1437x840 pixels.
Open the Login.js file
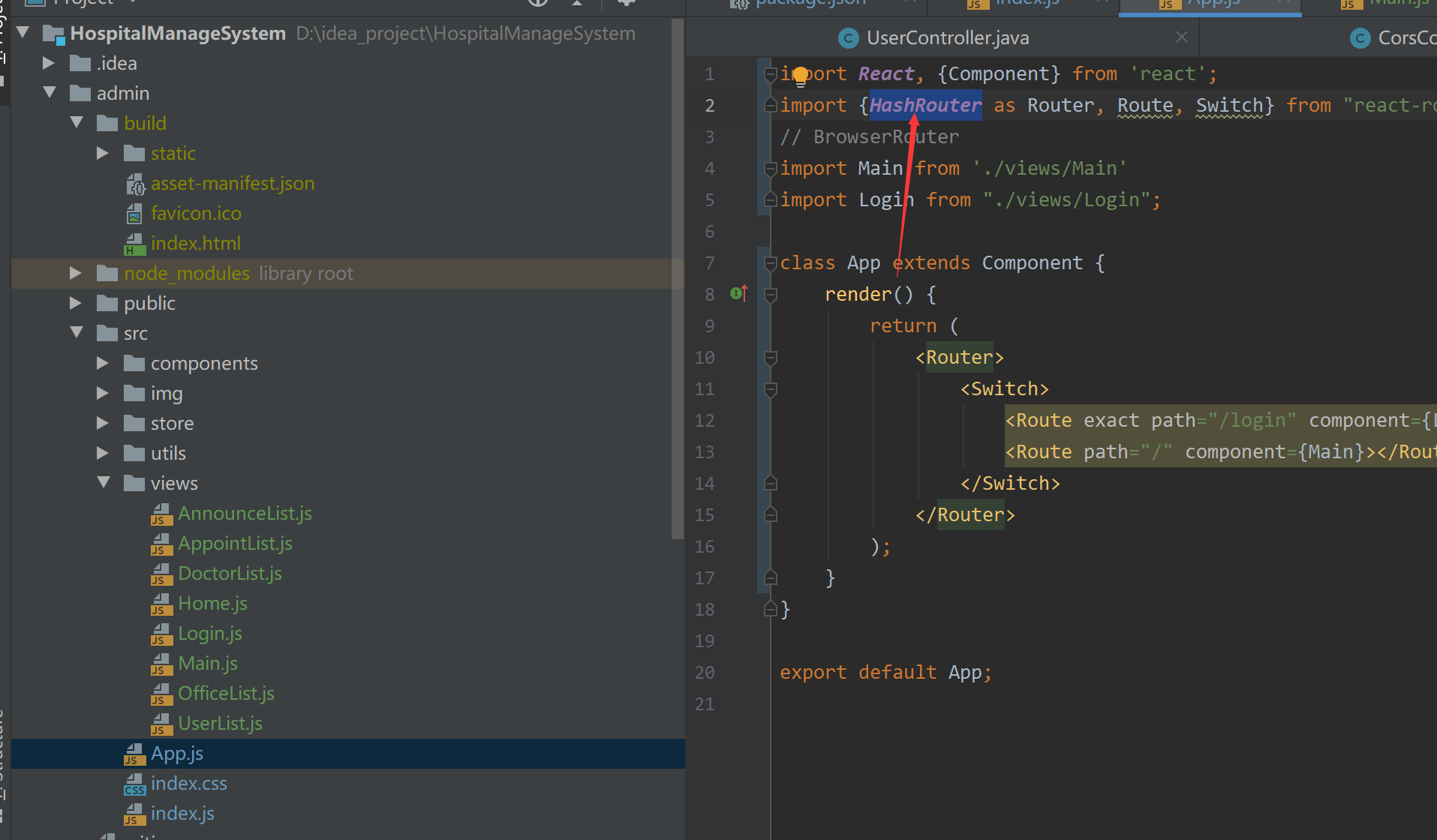click(x=209, y=633)
